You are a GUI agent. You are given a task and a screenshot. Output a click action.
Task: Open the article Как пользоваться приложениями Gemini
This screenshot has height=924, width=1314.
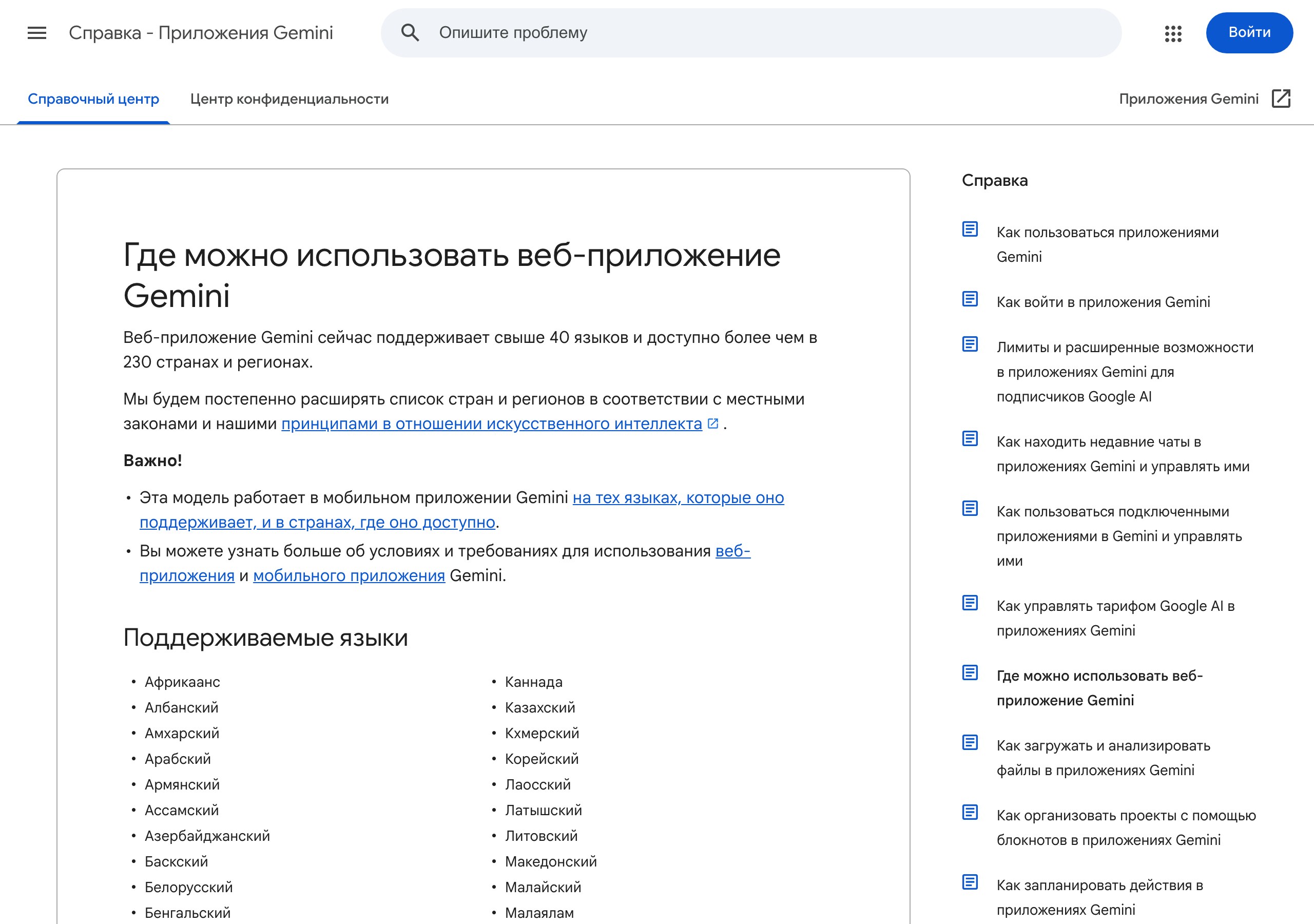(1107, 244)
